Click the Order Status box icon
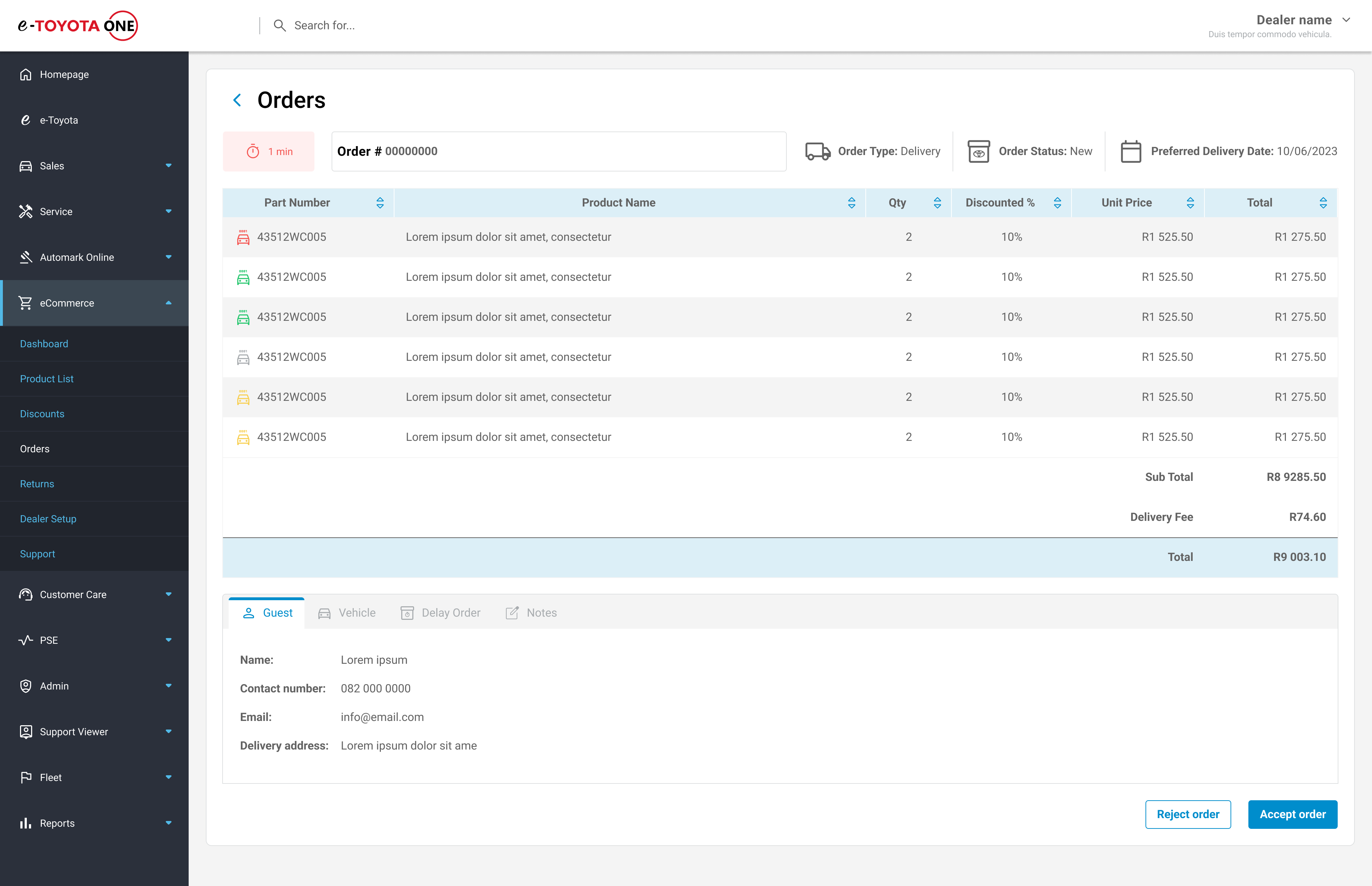 (978, 151)
